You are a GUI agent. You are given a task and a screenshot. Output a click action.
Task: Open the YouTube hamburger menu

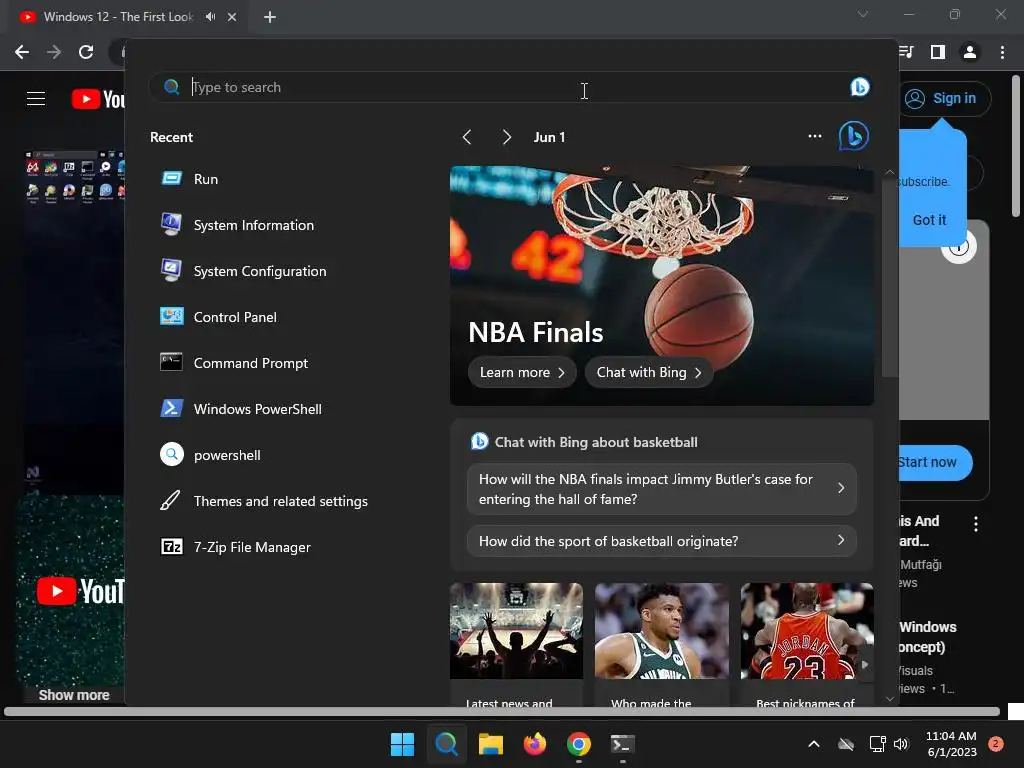(x=36, y=99)
